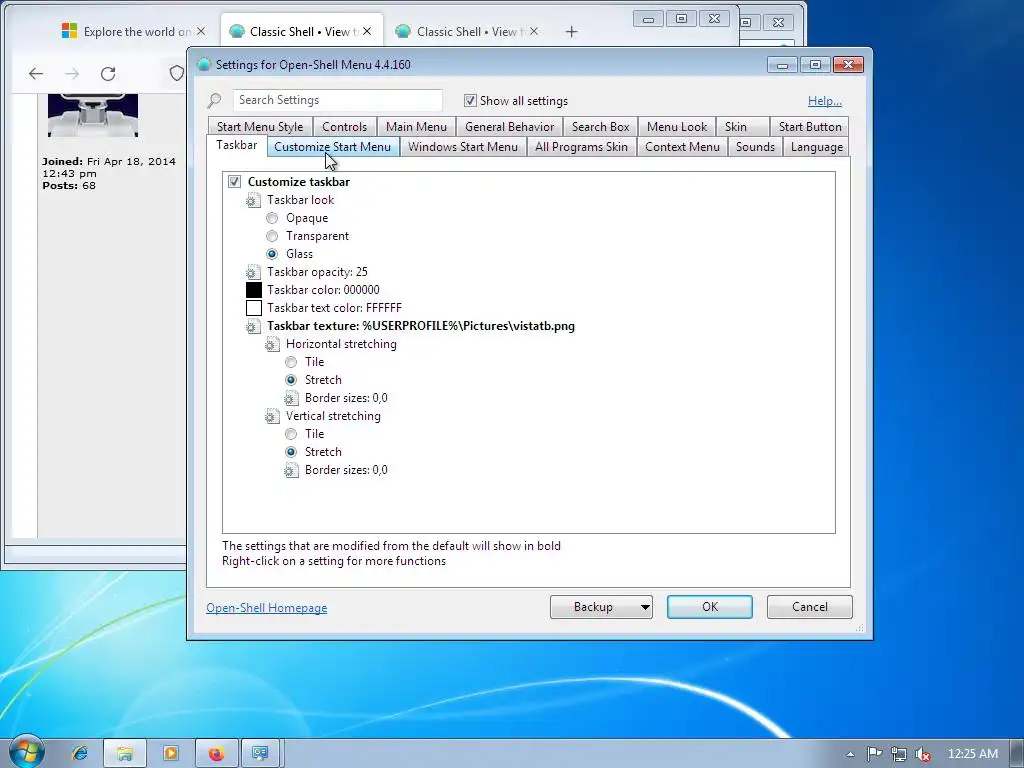This screenshot has width=1024, height=768.
Task: Launch Internet Explorer from the taskbar
Action: (80, 754)
